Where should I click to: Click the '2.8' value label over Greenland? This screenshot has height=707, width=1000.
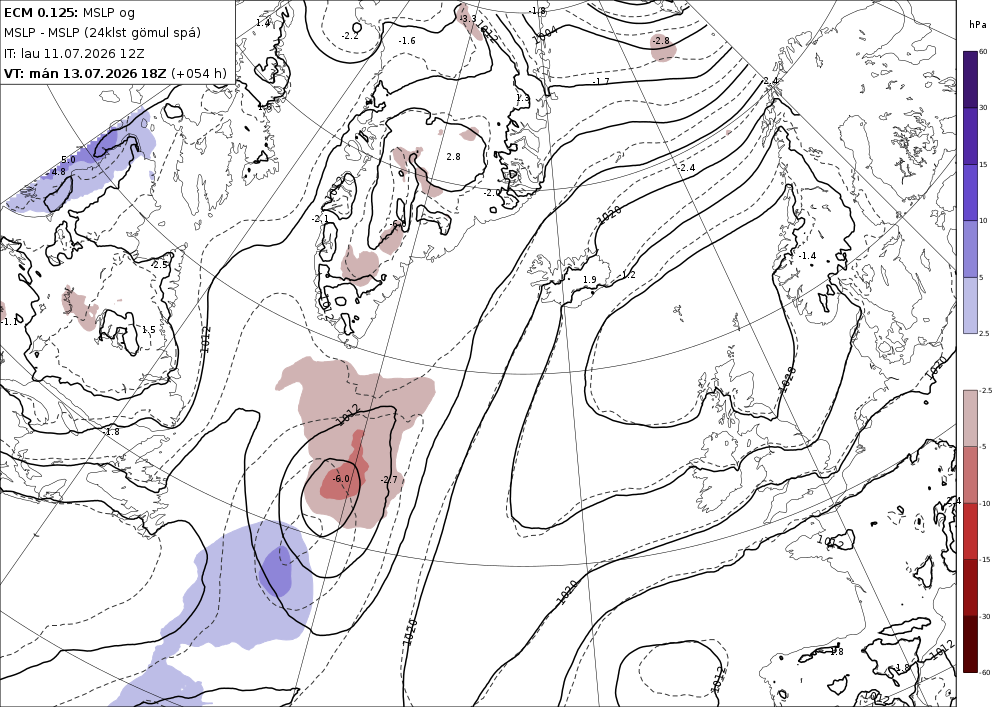(x=453, y=156)
